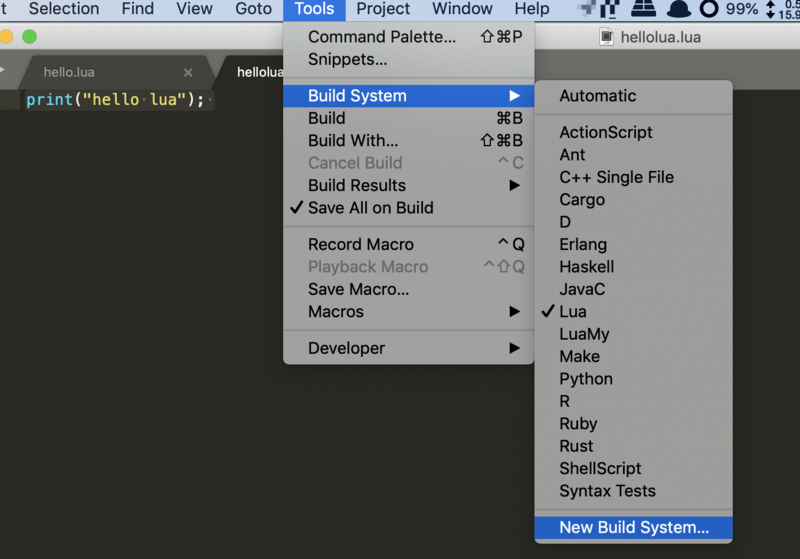800x559 pixels.
Task: Open the Goto menu
Action: 254,9
